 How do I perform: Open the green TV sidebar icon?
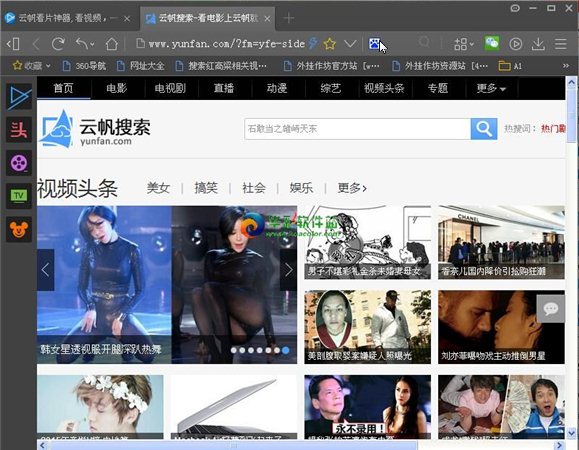[19, 196]
